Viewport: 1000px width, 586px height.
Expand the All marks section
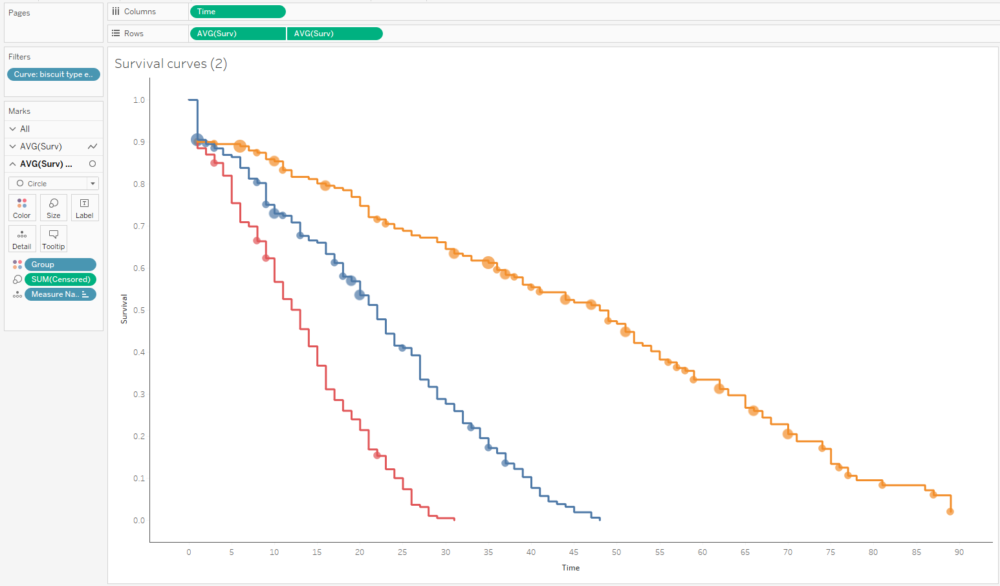tap(13, 129)
